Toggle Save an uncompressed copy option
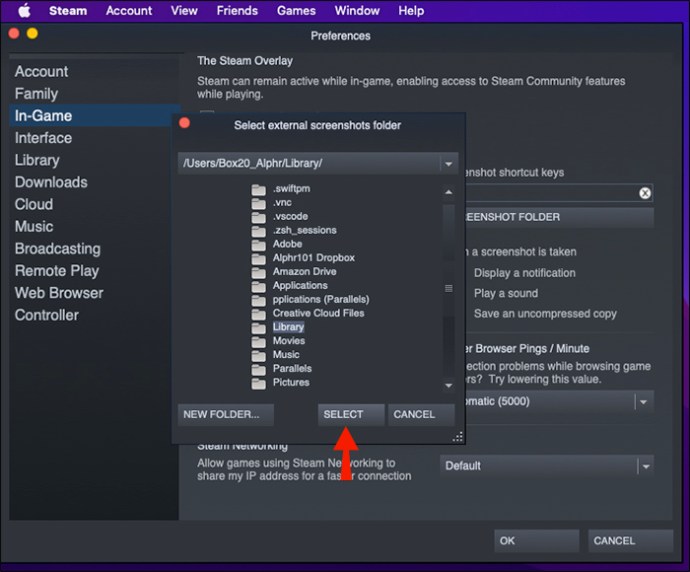This screenshot has width=690, height=572. tap(545, 314)
